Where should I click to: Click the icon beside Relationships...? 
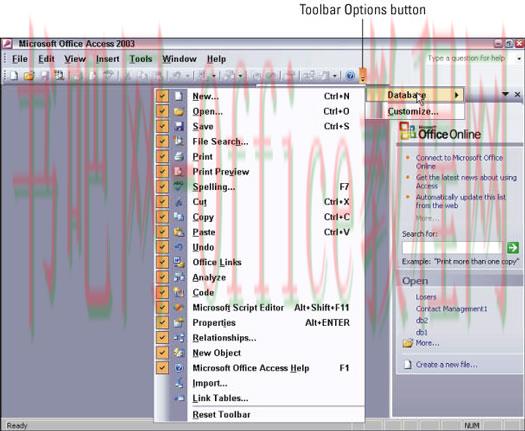(x=179, y=338)
